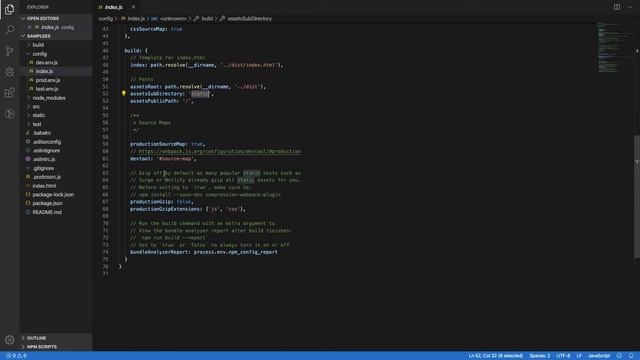Viewport: 640px width, 360px height.
Task: Open the More Actions ellipsis menu
Action: (629, 7)
